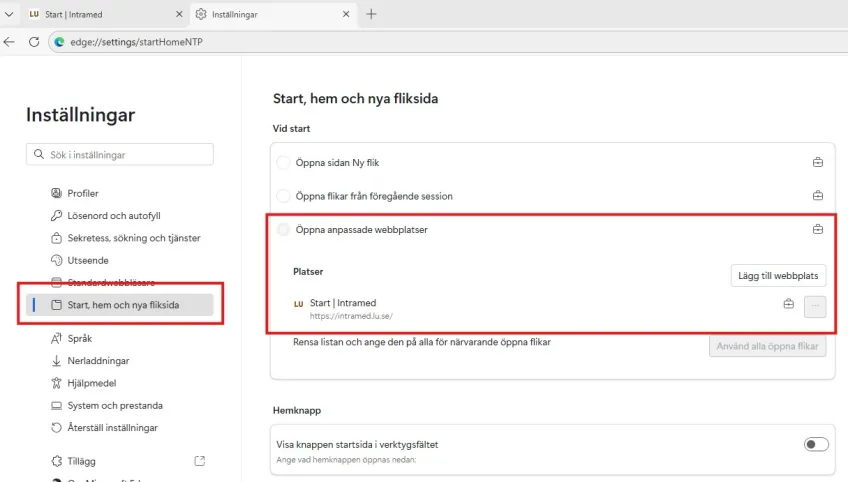Toggle Visa knappen startsida i verktygsfältet

pyautogui.click(x=816, y=445)
